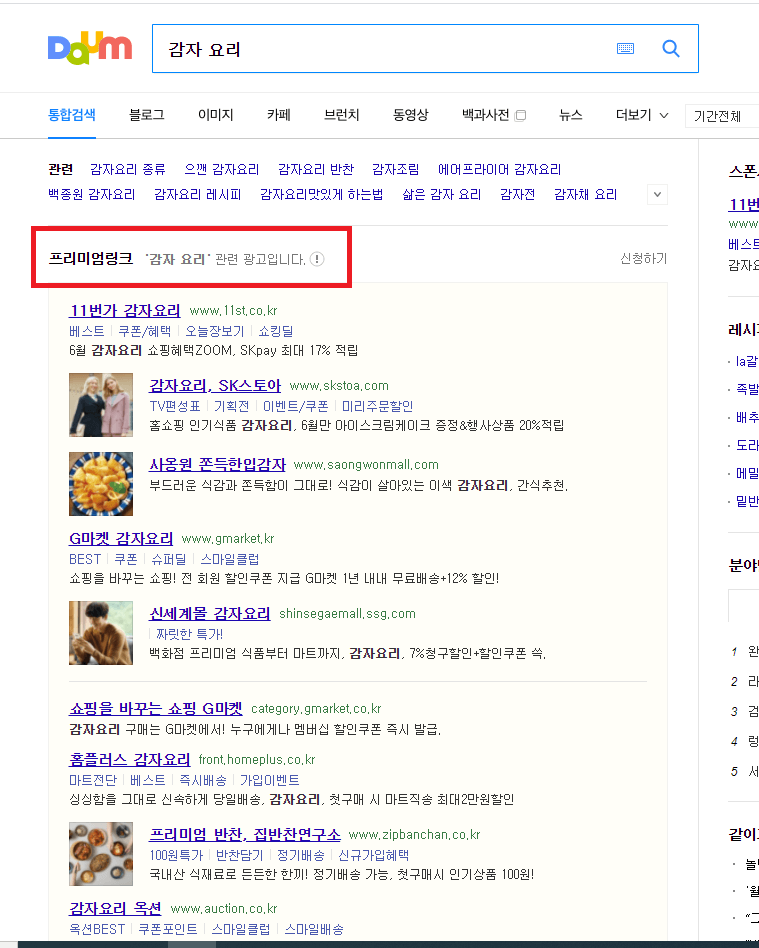Open the 기간전체 period filter
This screenshot has height=948, width=759.
point(721,116)
